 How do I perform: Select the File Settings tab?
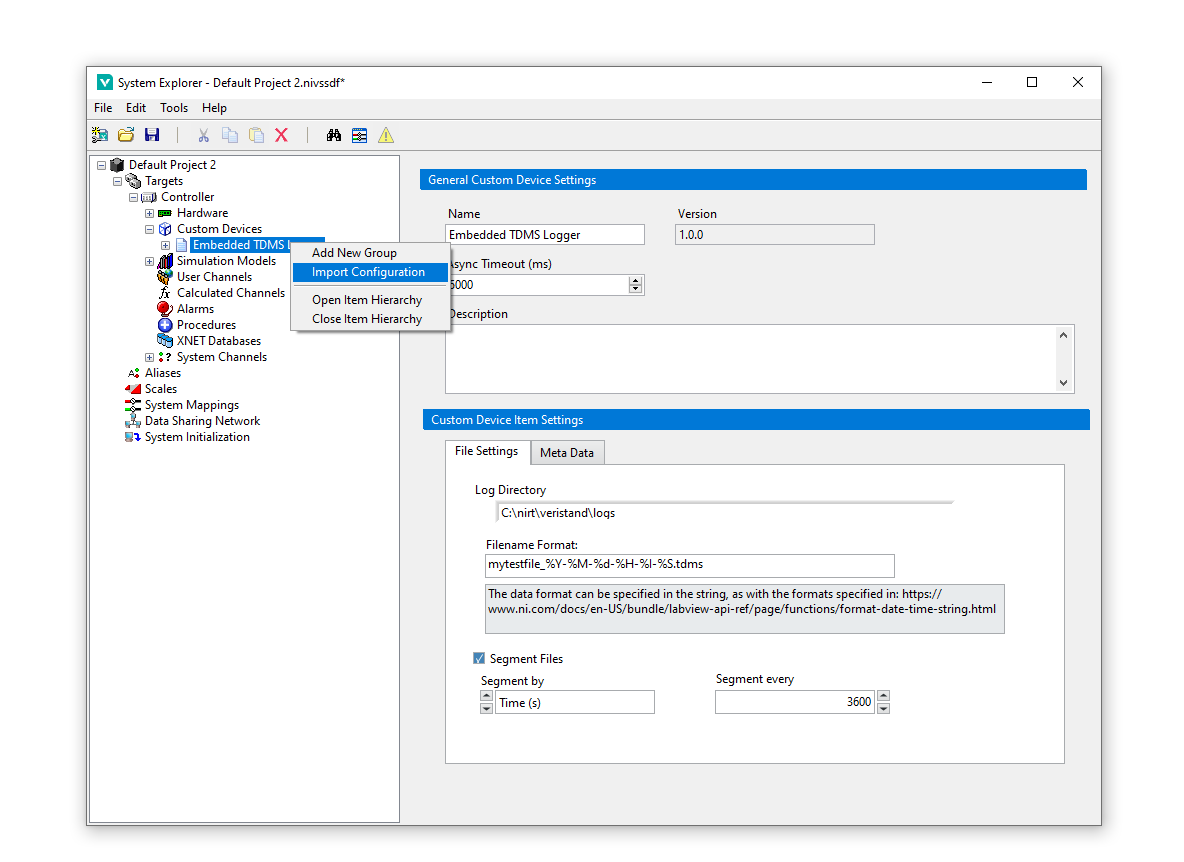coord(487,451)
